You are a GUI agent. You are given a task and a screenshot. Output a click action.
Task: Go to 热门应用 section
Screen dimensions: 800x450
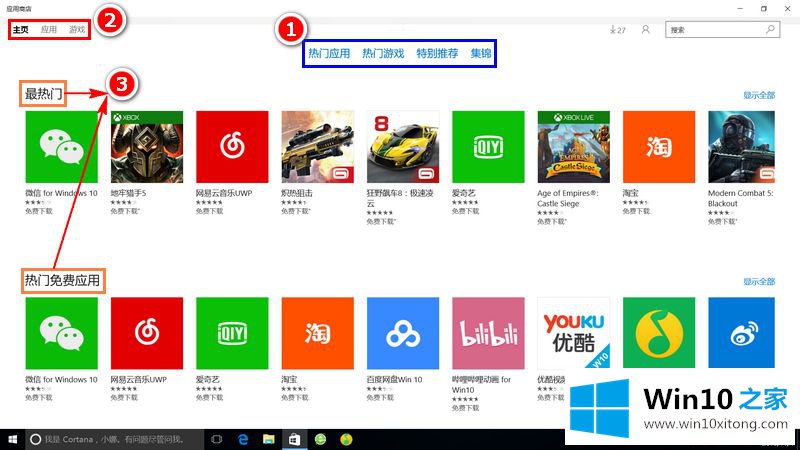point(329,53)
